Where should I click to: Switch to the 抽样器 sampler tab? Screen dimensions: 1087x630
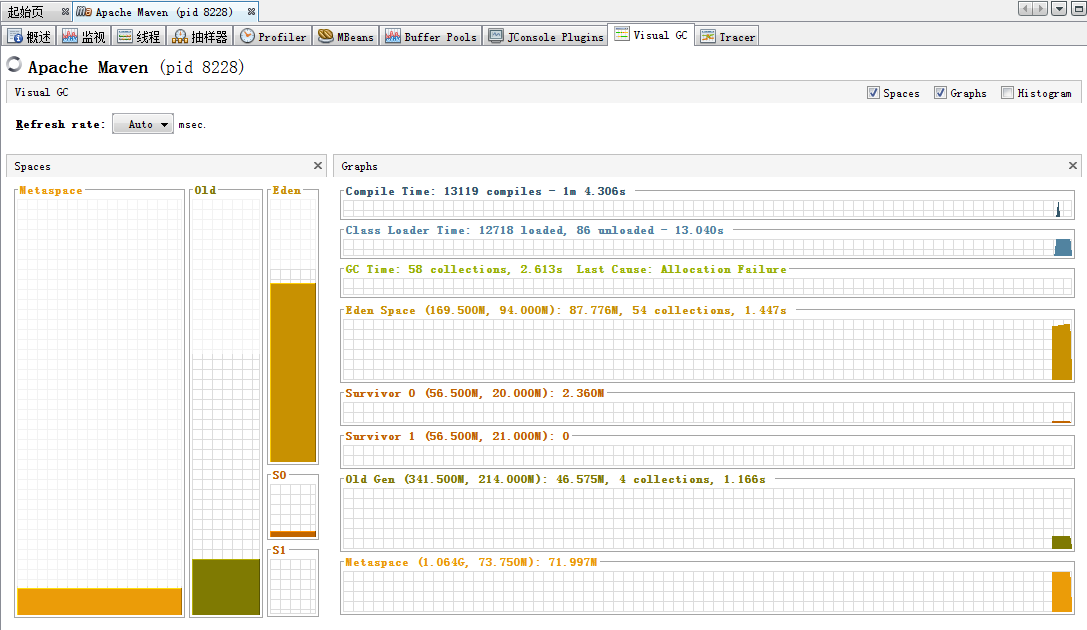click(200, 37)
